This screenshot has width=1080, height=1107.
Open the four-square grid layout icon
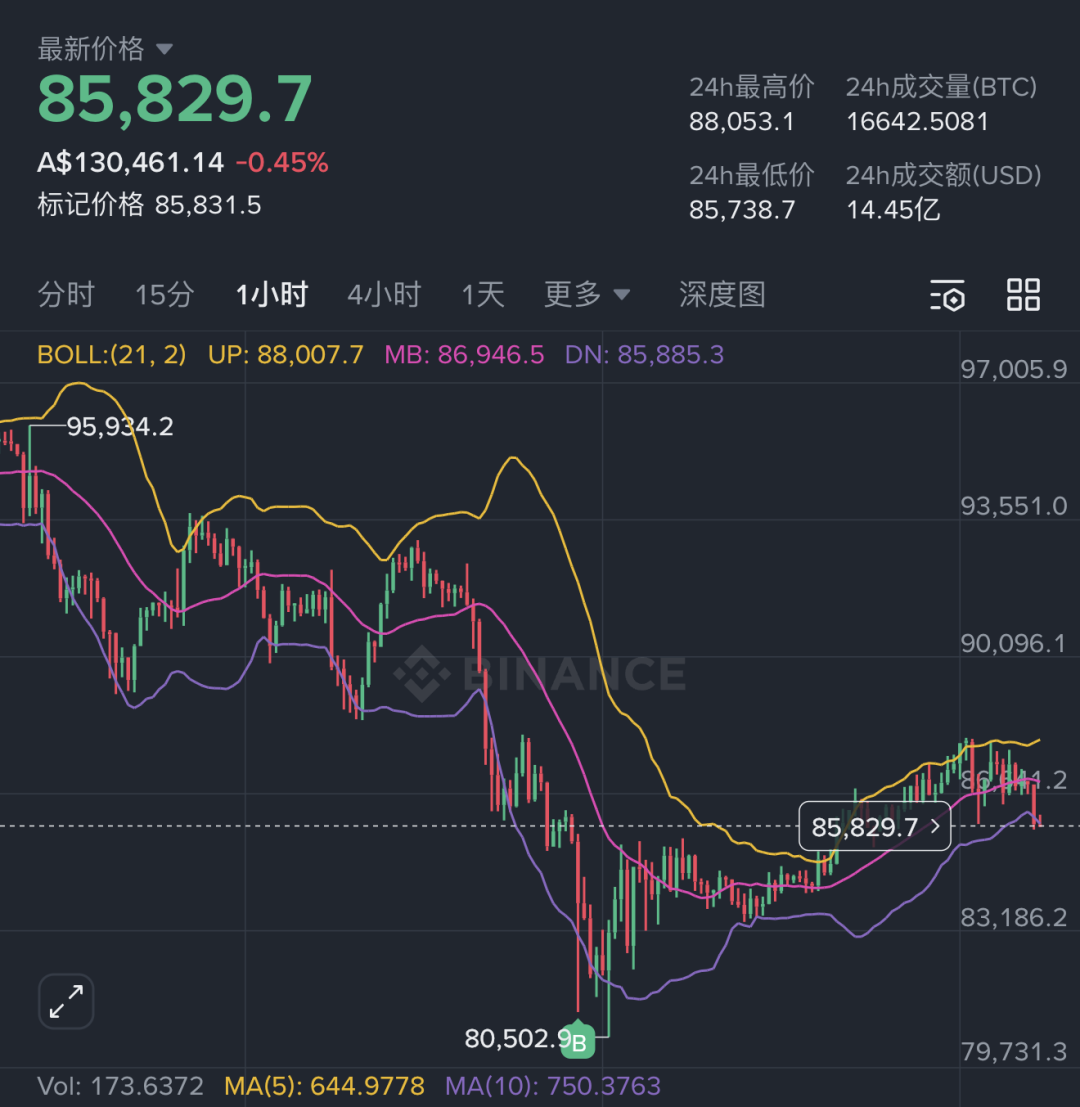pyautogui.click(x=1023, y=295)
